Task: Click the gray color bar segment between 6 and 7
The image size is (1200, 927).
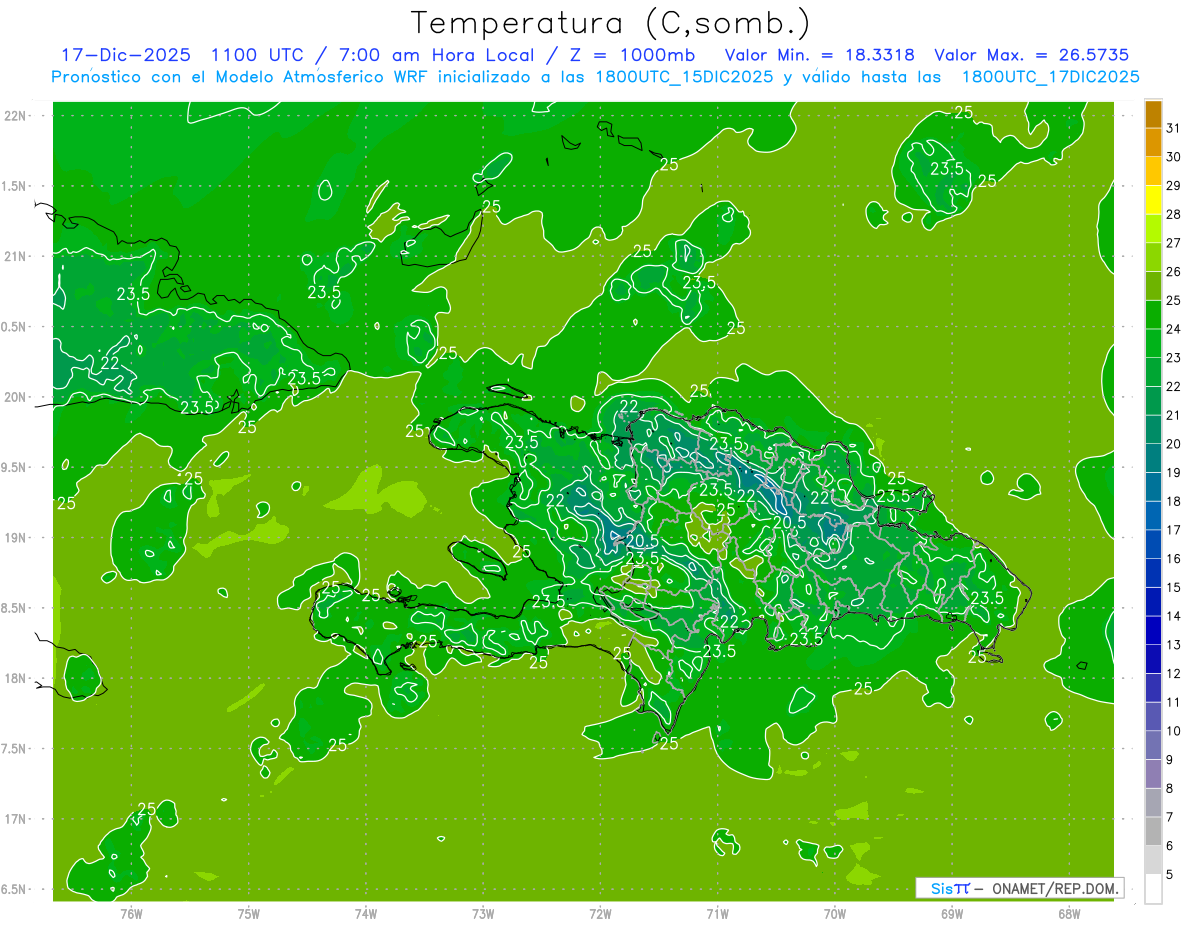Action: point(1153,832)
